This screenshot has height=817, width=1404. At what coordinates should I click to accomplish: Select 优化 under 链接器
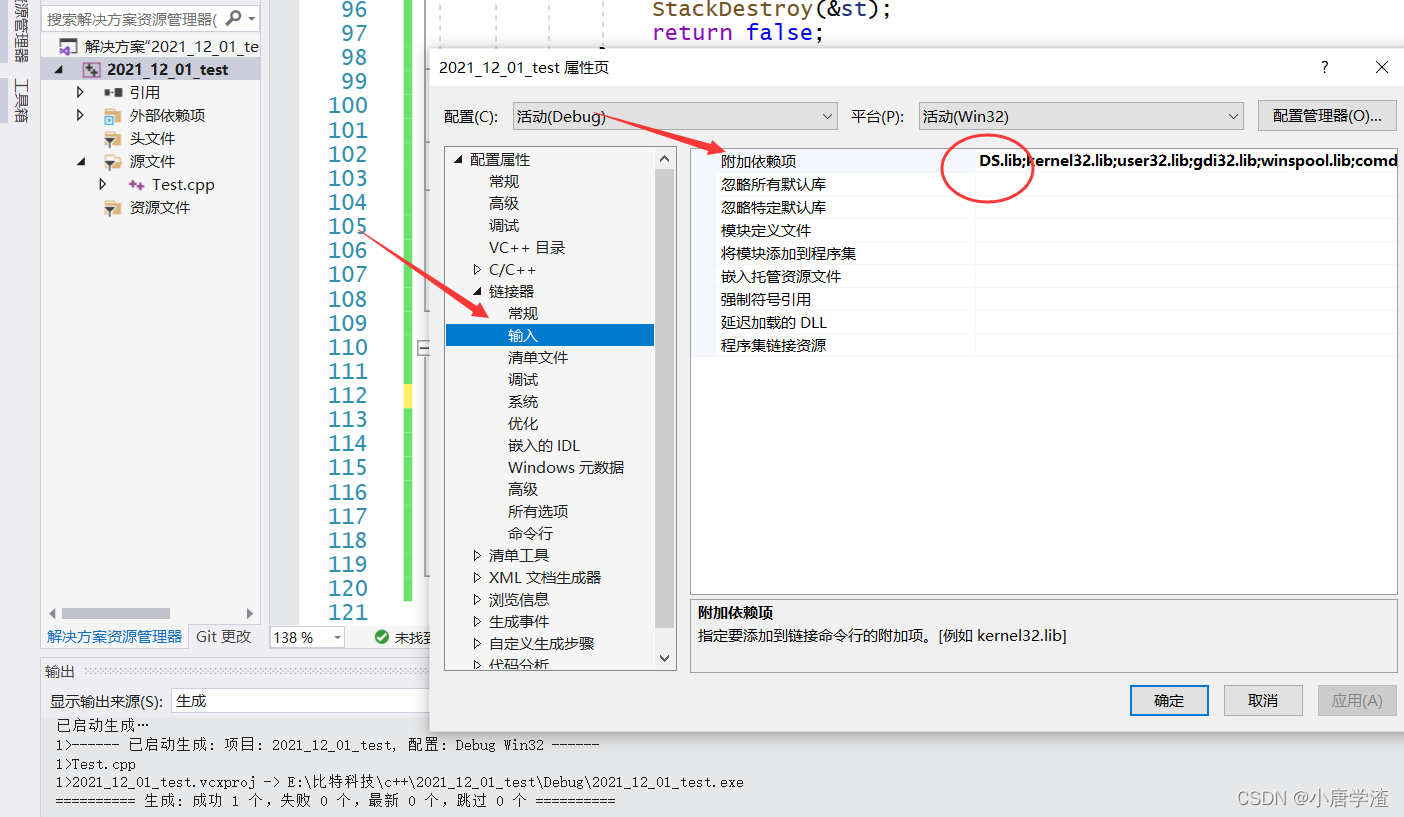click(523, 423)
